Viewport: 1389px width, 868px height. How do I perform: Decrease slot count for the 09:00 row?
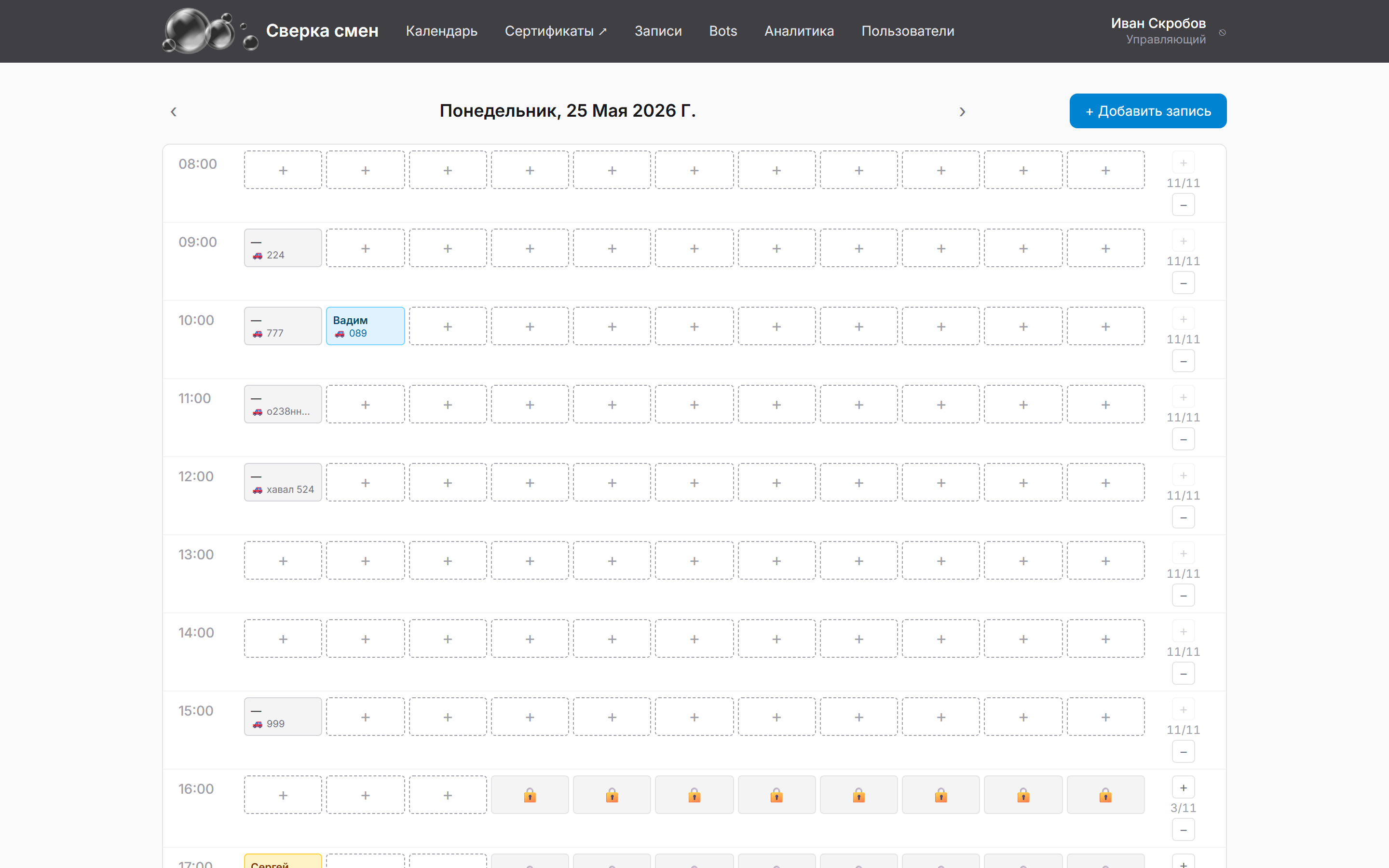coord(1183,283)
